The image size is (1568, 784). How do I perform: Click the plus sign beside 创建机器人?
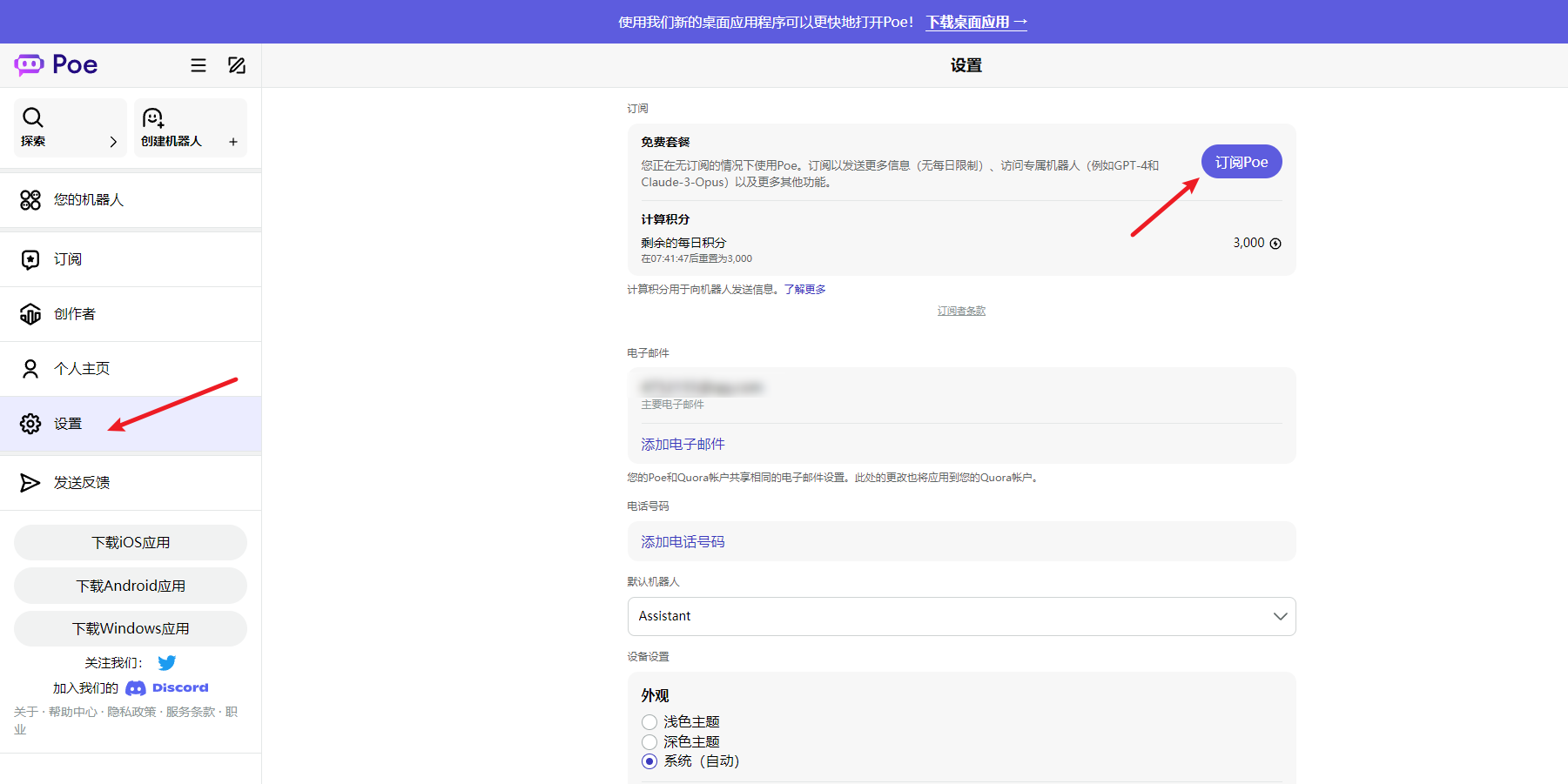coord(233,142)
